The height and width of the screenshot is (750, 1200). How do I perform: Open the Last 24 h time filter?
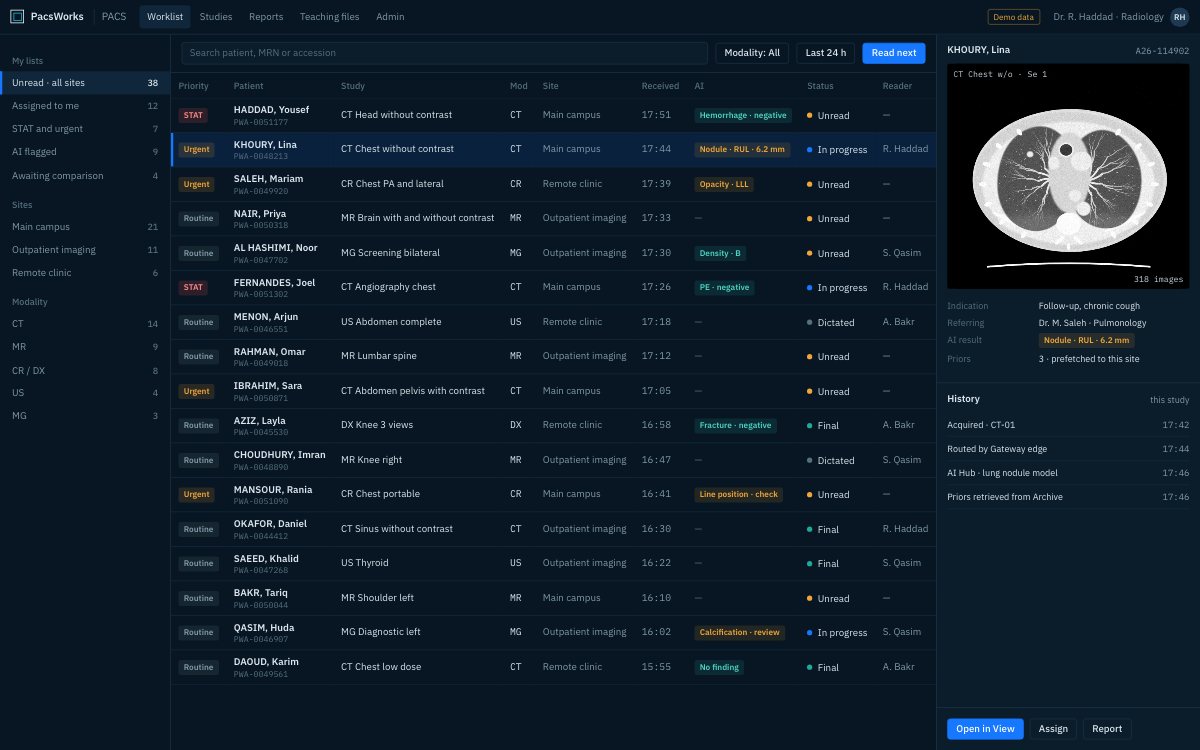(825, 53)
